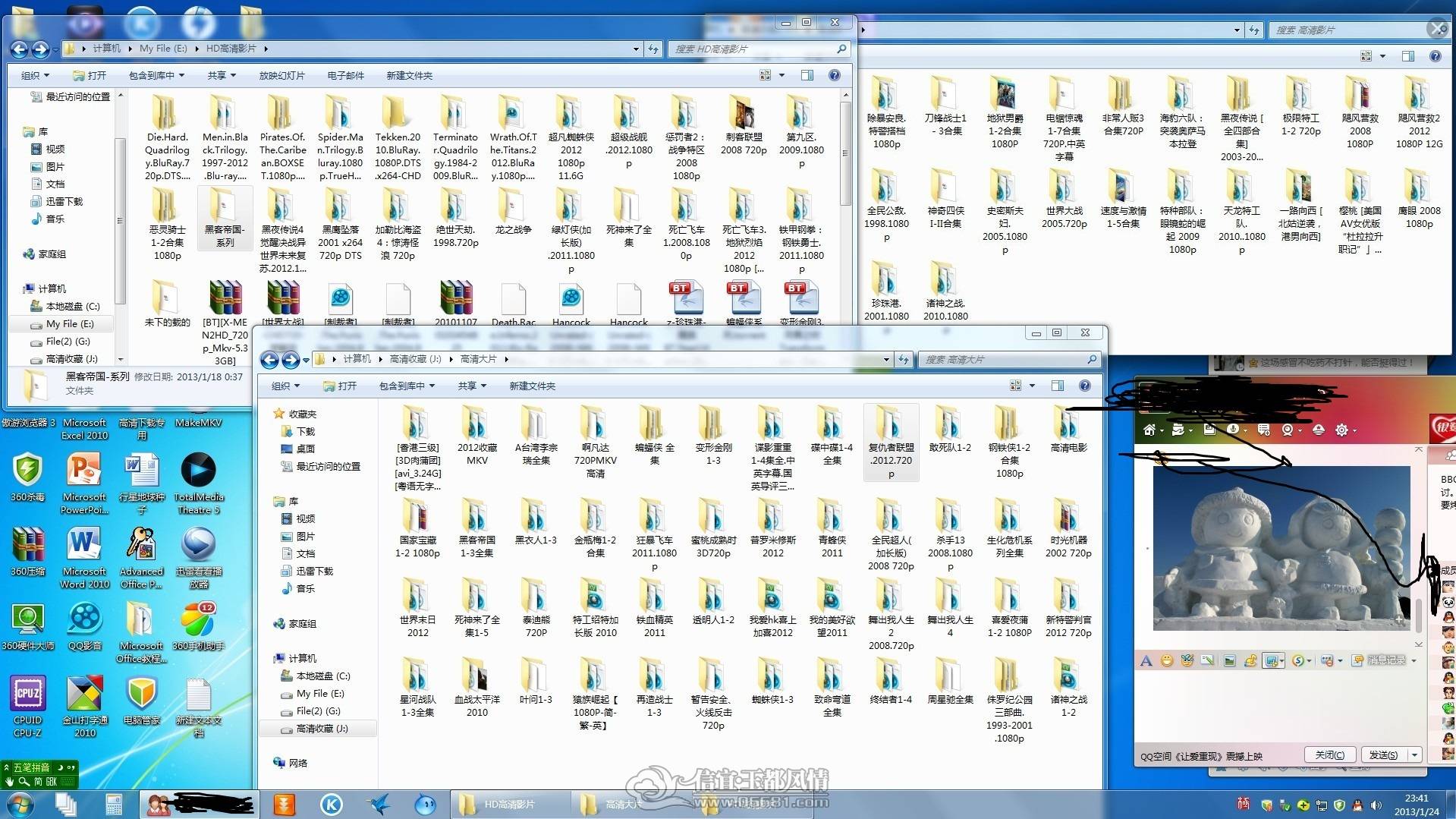Open the emoticon picker in QQ chat
The image size is (1456, 819).
pyautogui.click(x=1167, y=660)
